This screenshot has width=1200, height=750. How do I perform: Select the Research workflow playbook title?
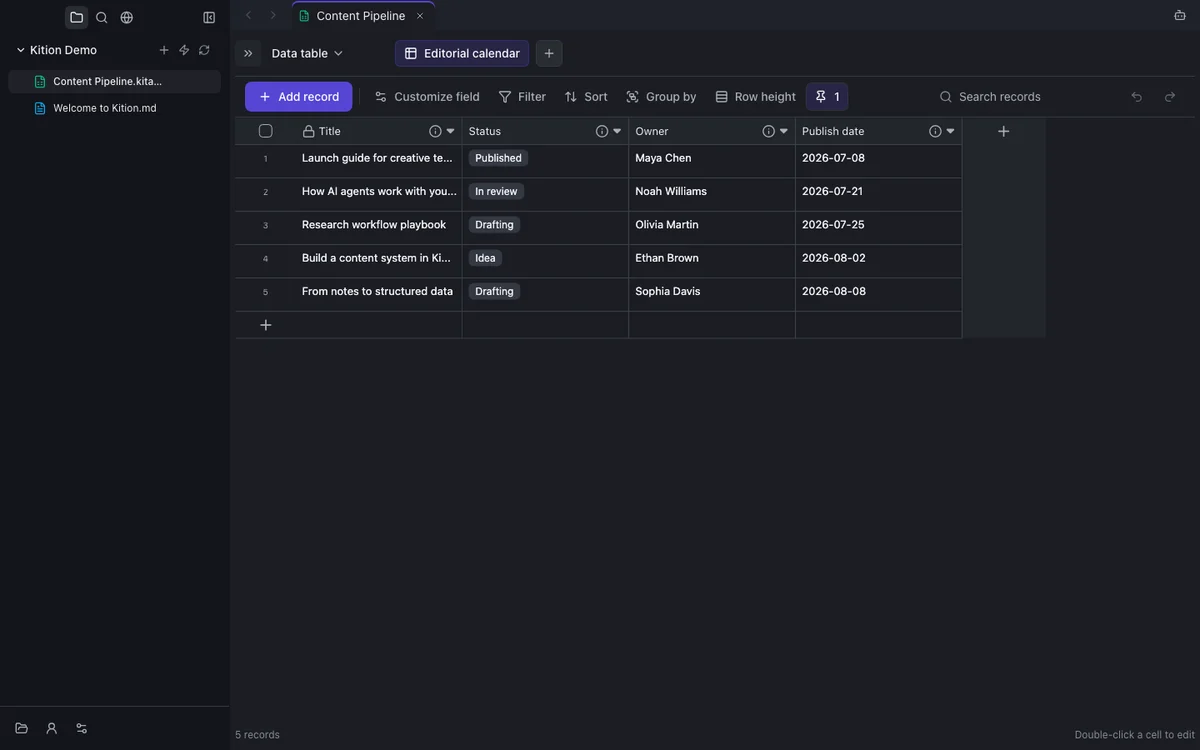pos(374,225)
